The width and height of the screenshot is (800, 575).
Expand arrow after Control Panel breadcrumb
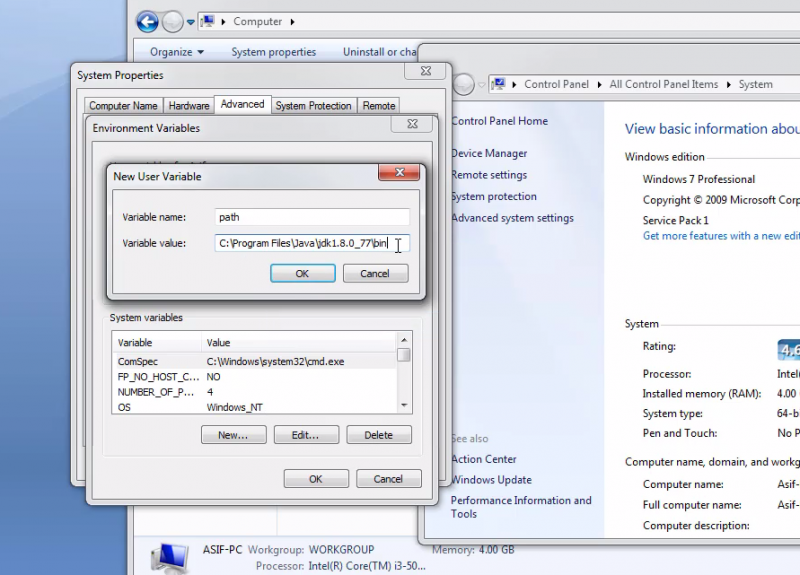click(599, 84)
